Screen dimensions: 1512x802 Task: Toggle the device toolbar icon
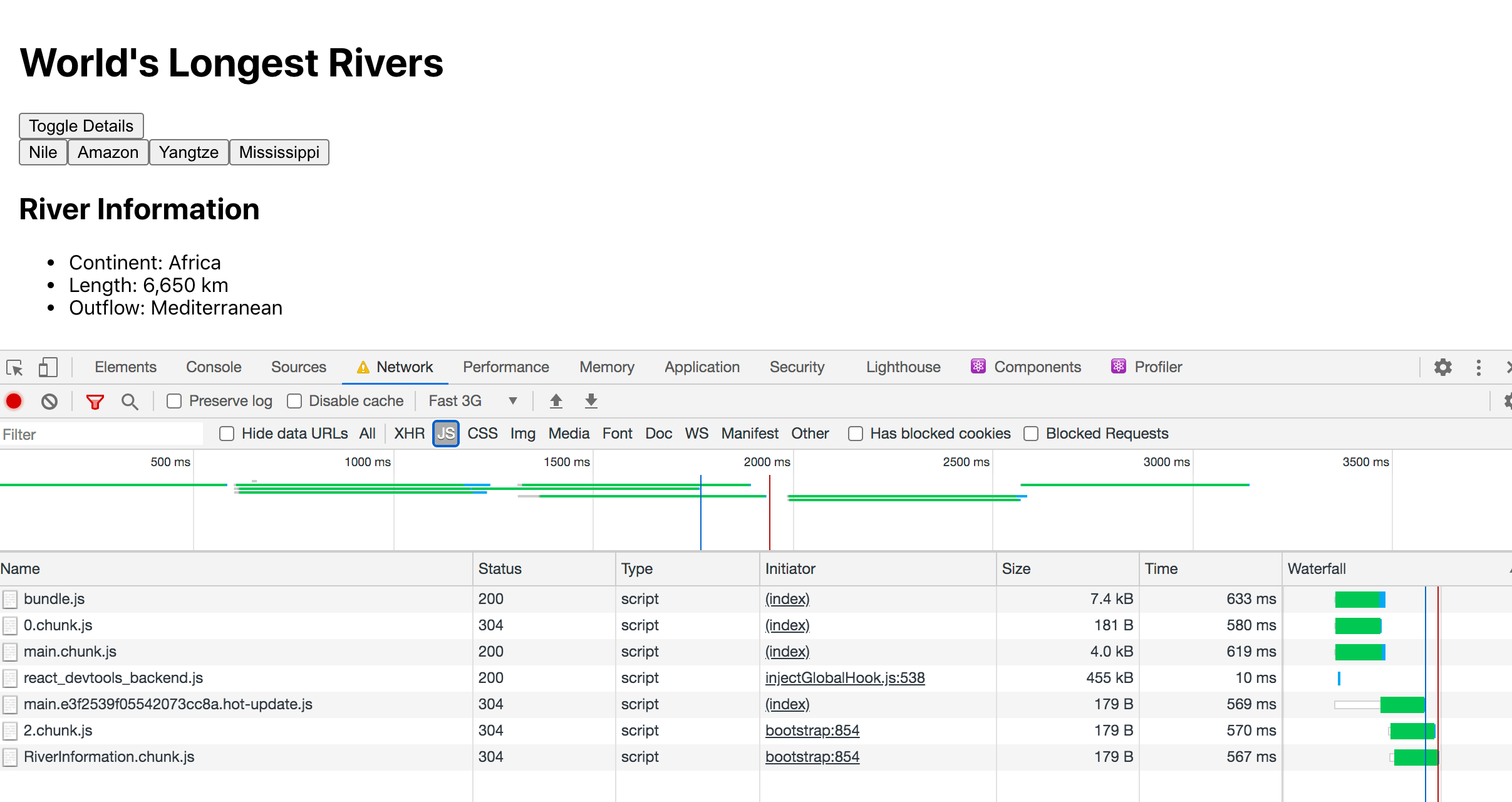click(48, 367)
